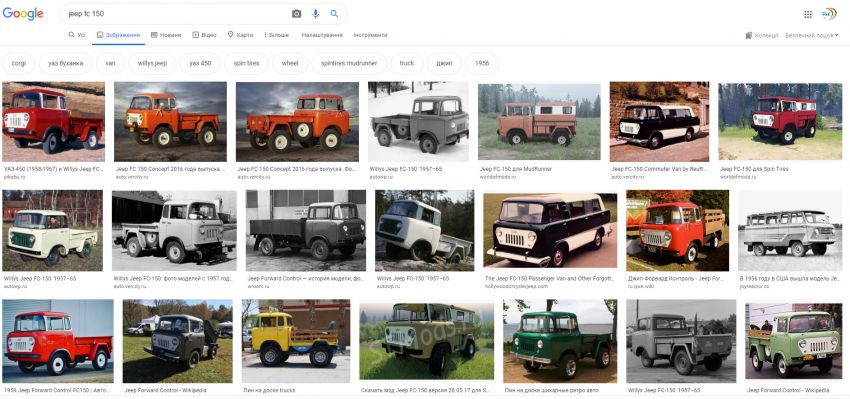
Task: Filter by the '1956' chip
Action: coord(482,63)
